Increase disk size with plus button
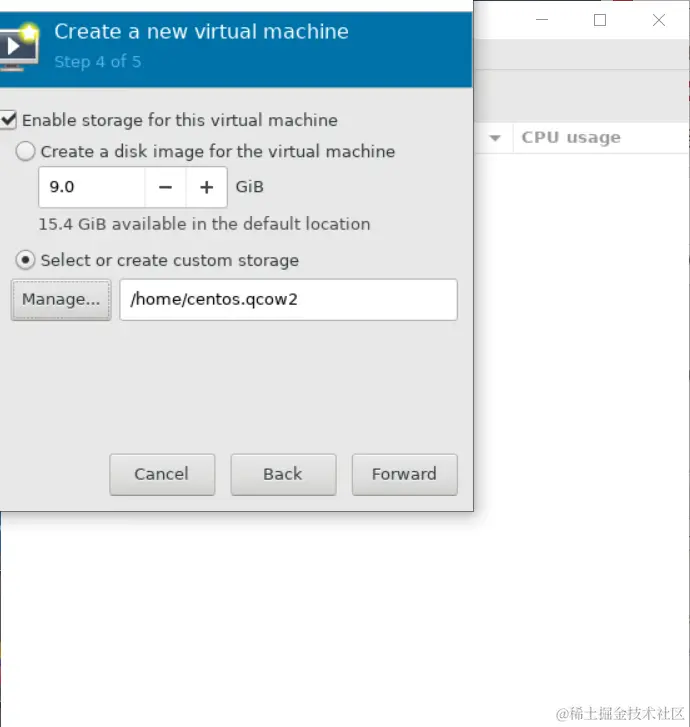Viewport: 690px width, 727px height. pos(206,187)
